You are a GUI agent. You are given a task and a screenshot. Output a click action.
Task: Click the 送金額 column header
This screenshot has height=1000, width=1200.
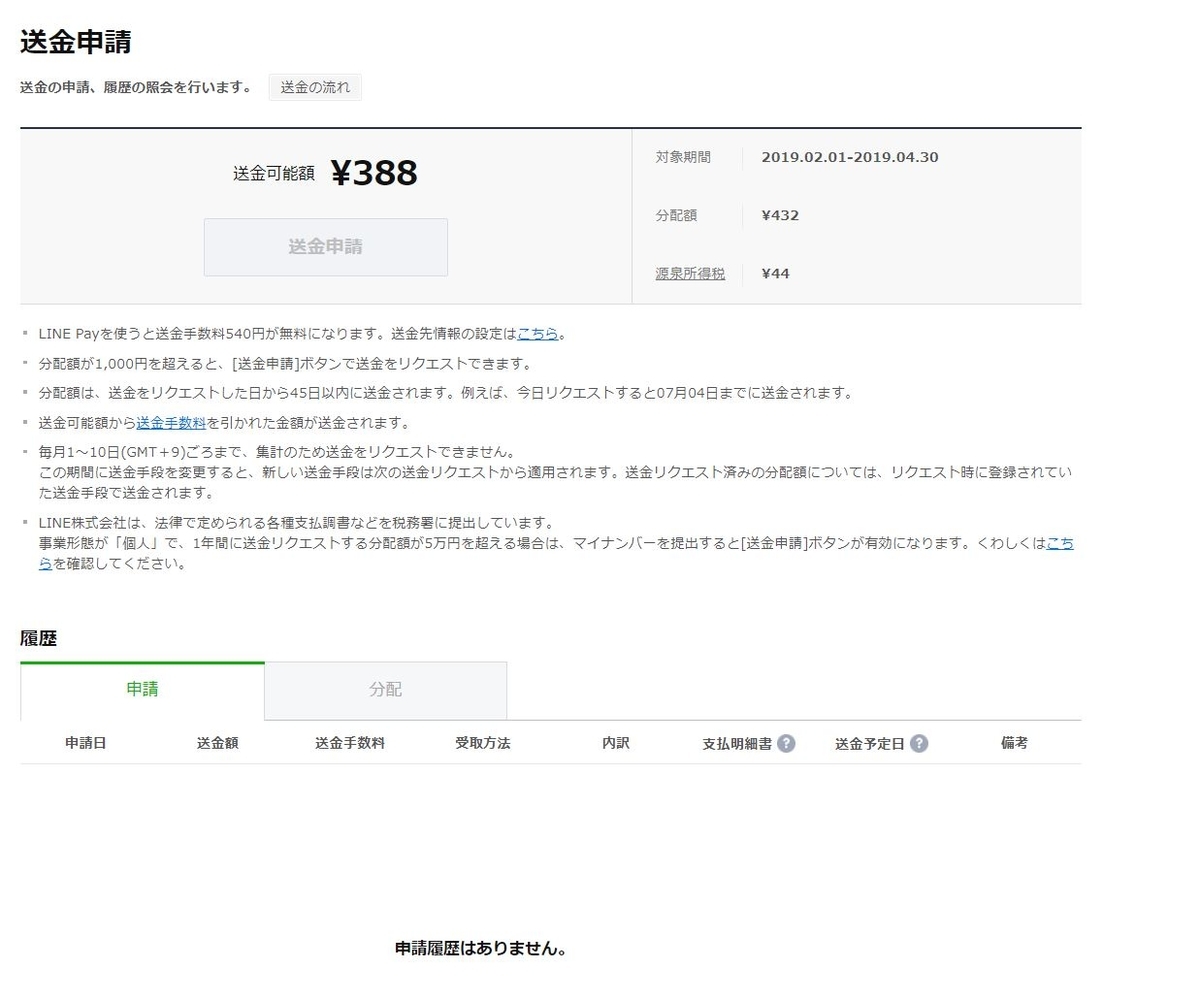pos(218,743)
